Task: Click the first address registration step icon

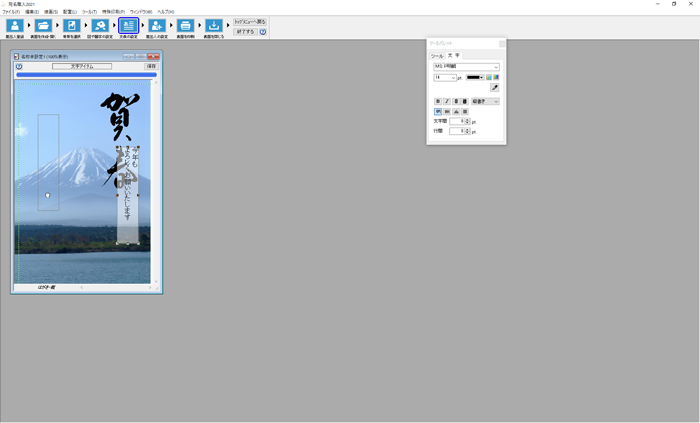Action: coord(14,26)
